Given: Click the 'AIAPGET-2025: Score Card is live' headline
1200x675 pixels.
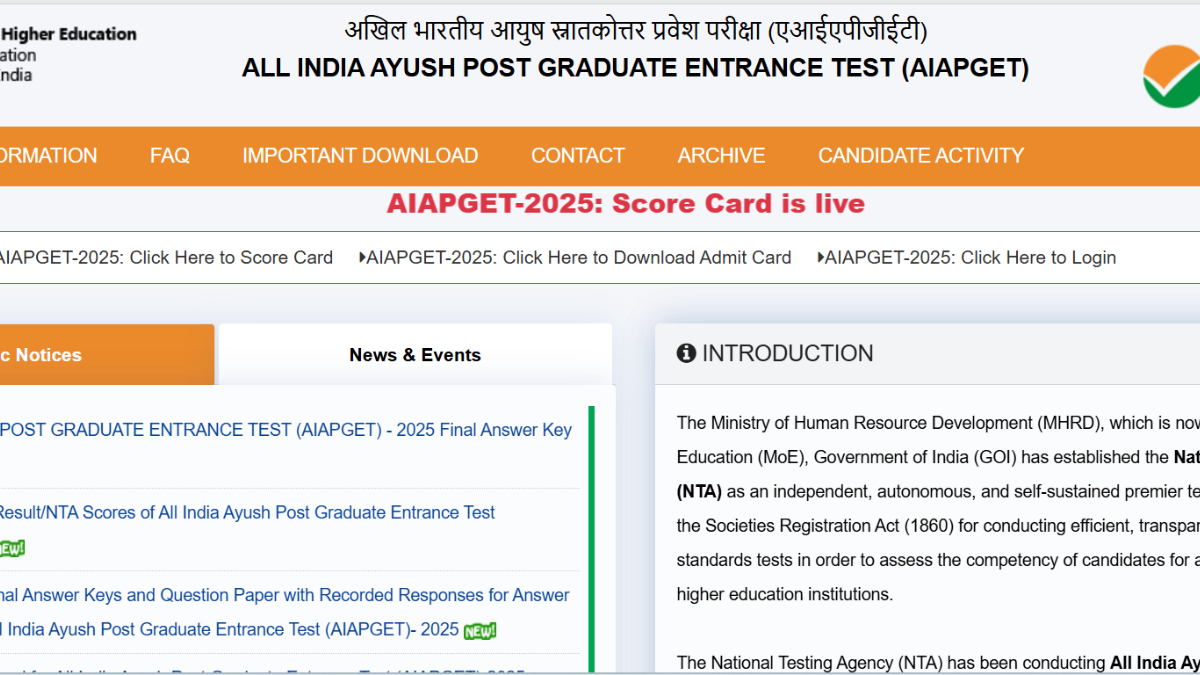Looking at the screenshot, I should [x=626, y=204].
